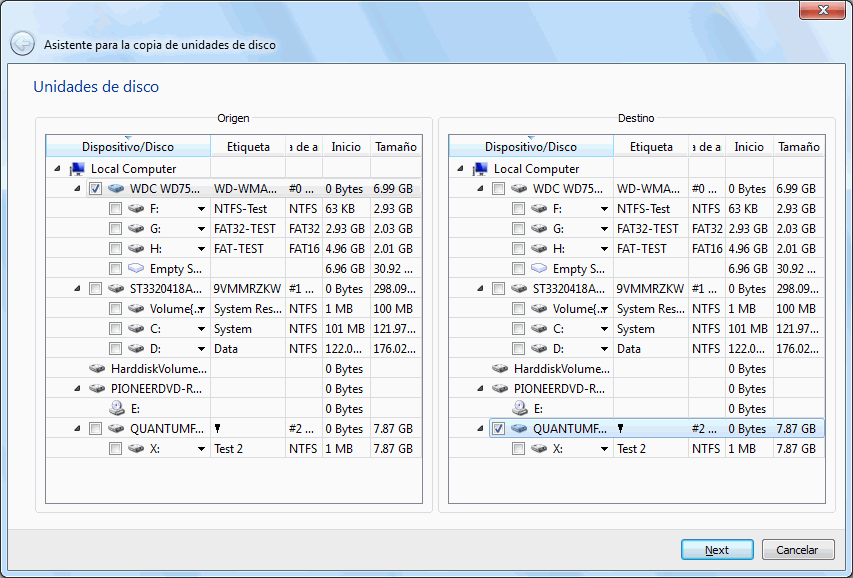Image resolution: width=853 pixels, height=578 pixels.
Task: Sort Destino list by Tamaño column
Action: (x=799, y=146)
